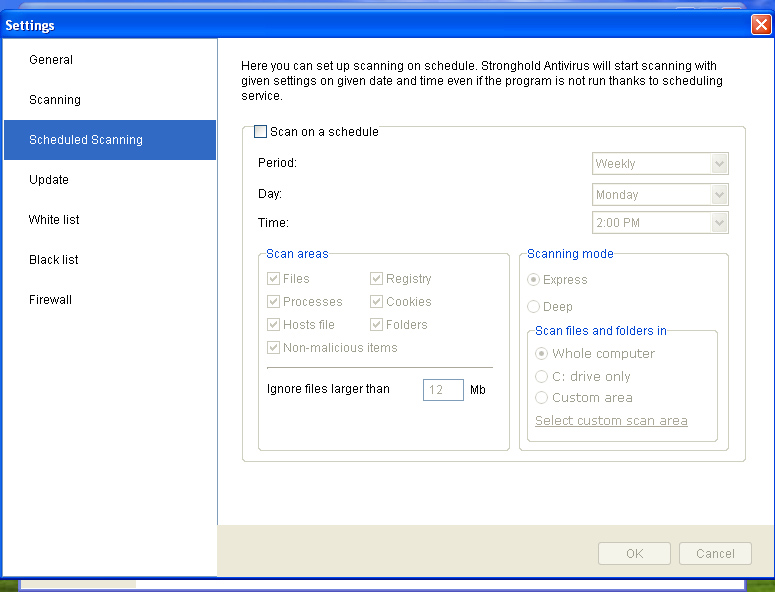
Task: Choose the C: drive only option
Action: point(542,377)
